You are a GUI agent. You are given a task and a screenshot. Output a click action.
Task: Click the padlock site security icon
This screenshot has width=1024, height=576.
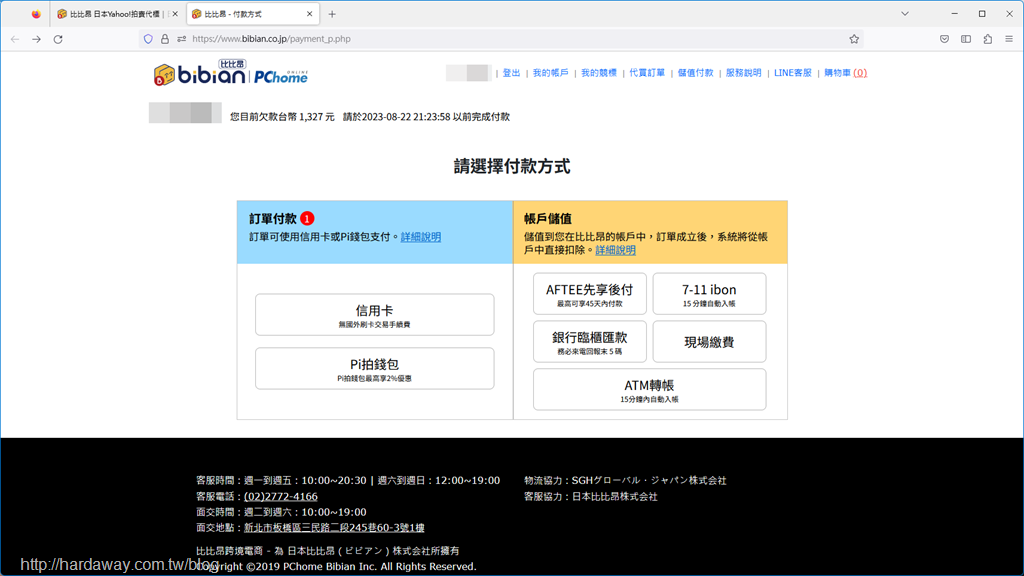[x=165, y=39]
